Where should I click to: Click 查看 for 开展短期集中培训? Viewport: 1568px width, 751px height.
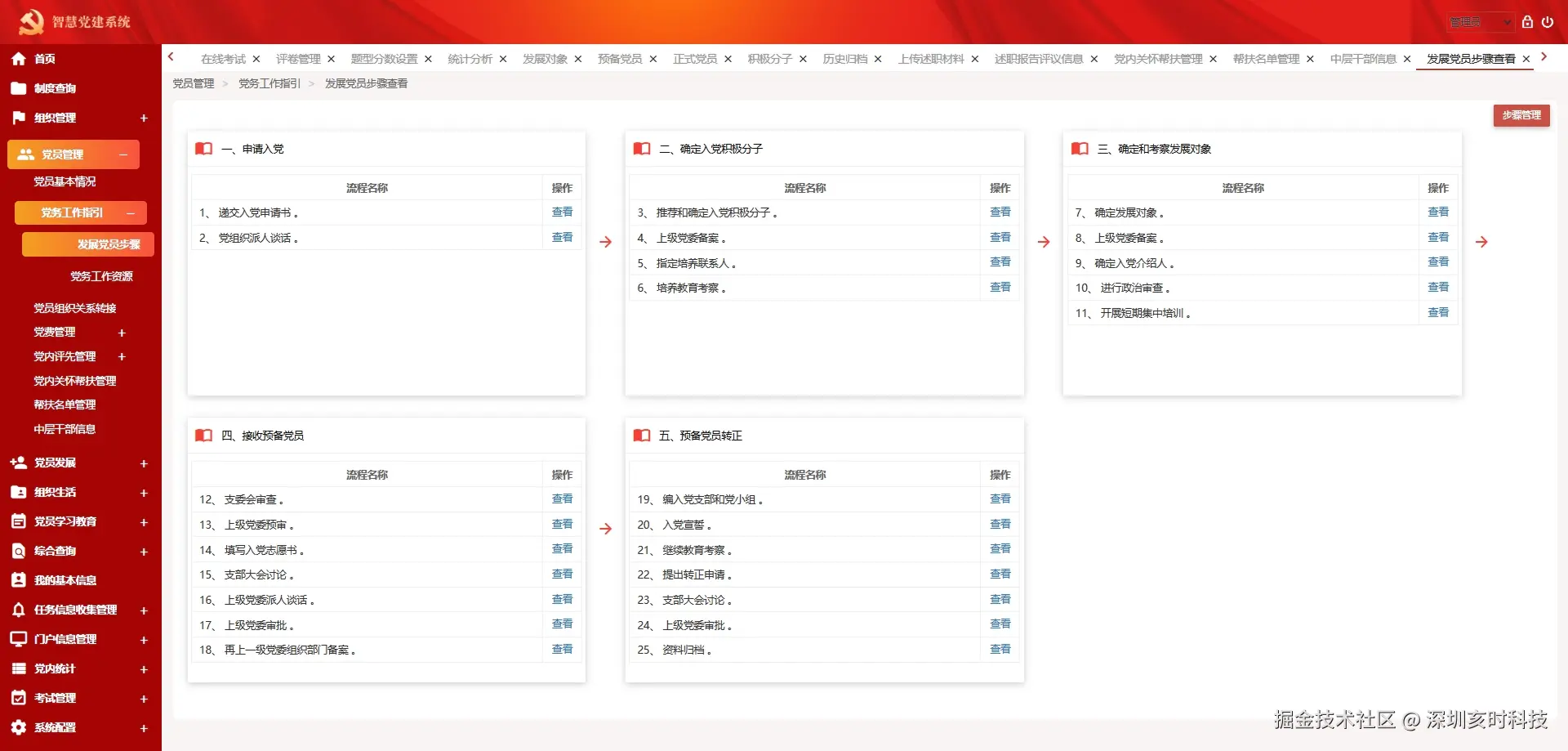click(x=1438, y=312)
